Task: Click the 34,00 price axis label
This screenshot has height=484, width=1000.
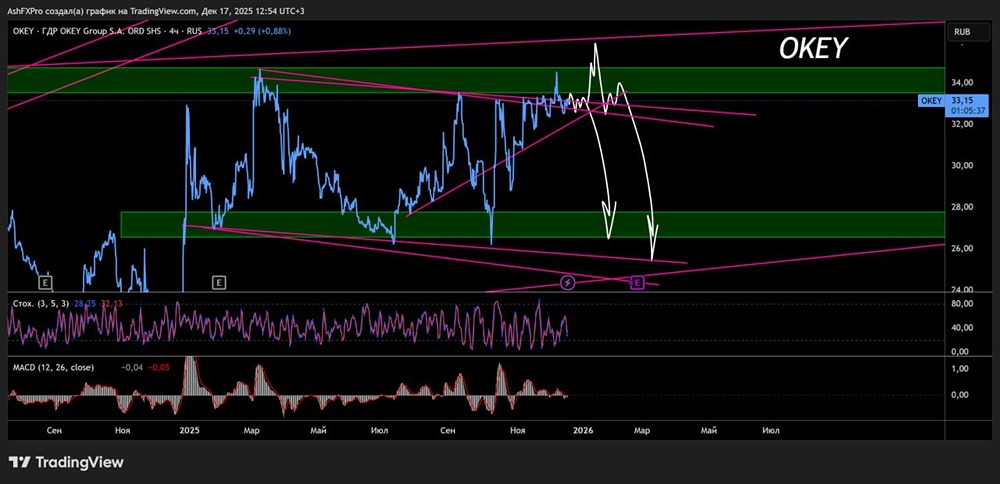Action: (x=962, y=82)
